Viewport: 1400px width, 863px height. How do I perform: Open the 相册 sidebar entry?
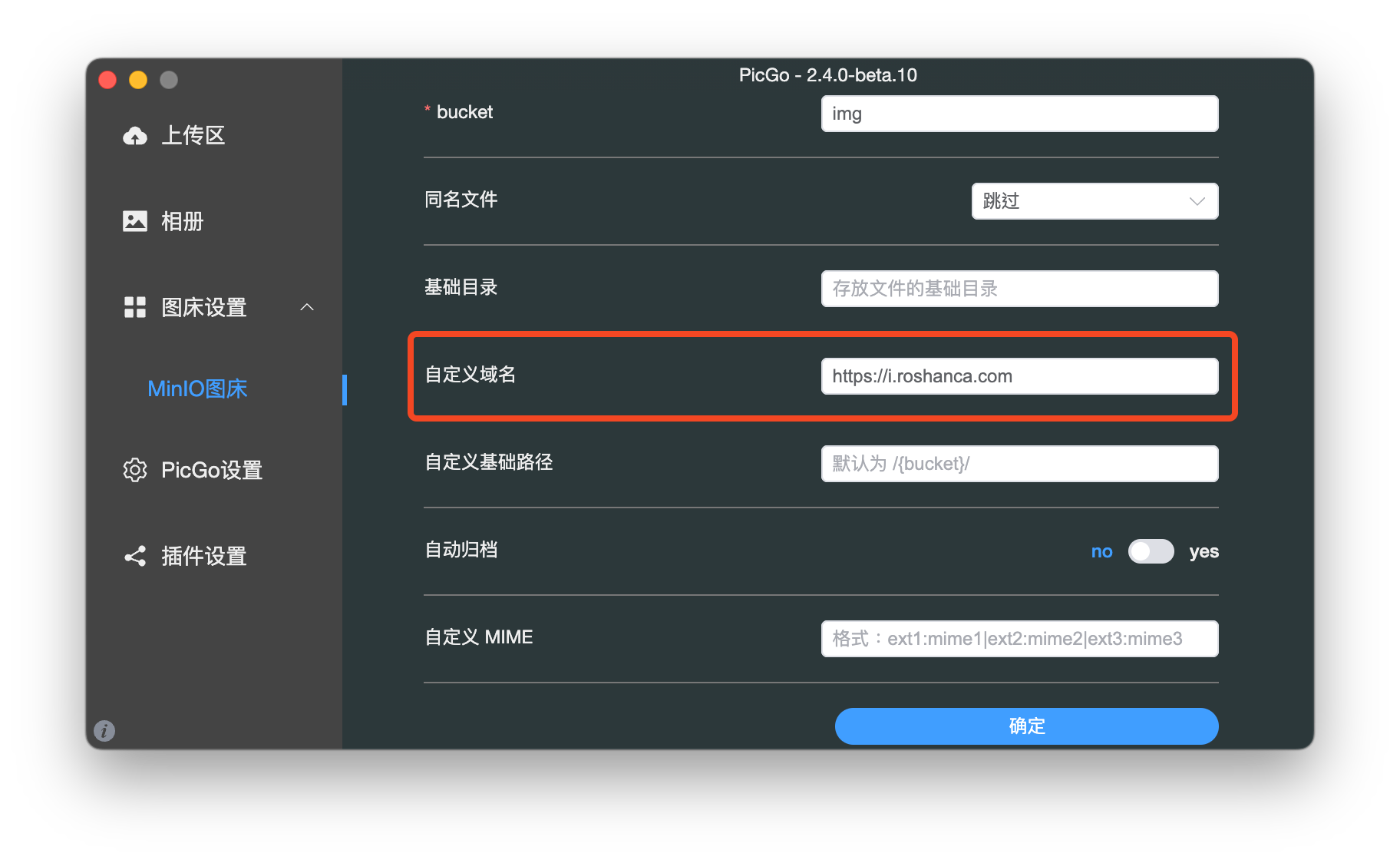tap(182, 221)
